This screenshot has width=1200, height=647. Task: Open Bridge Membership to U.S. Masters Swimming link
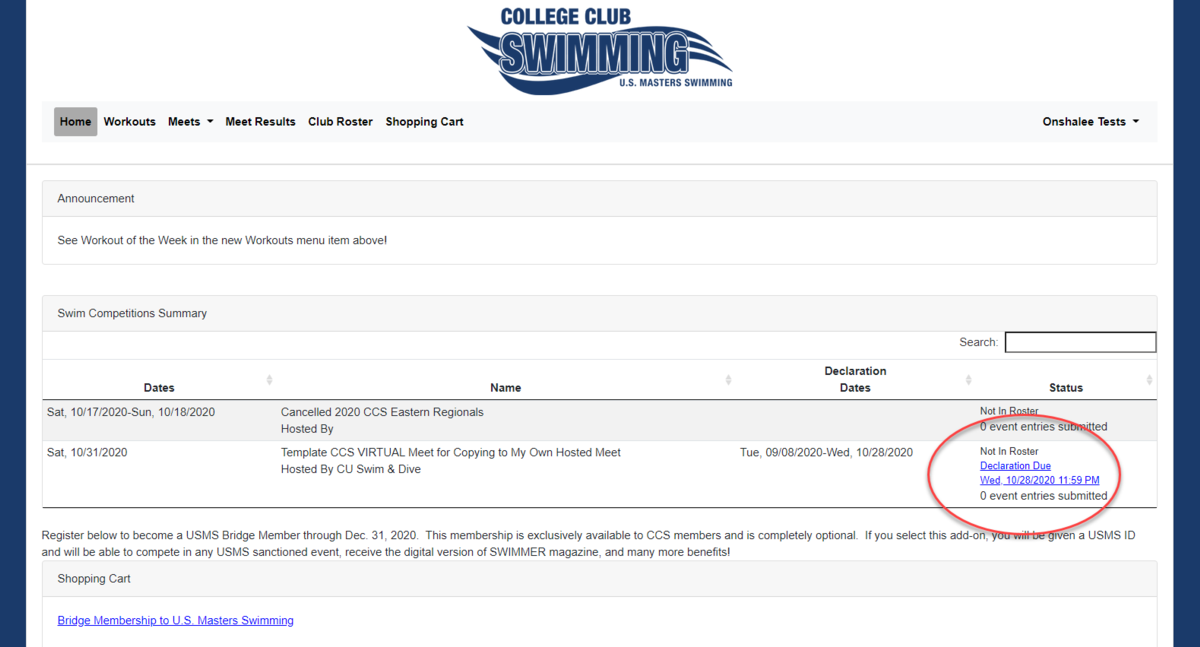(x=176, y=621)
